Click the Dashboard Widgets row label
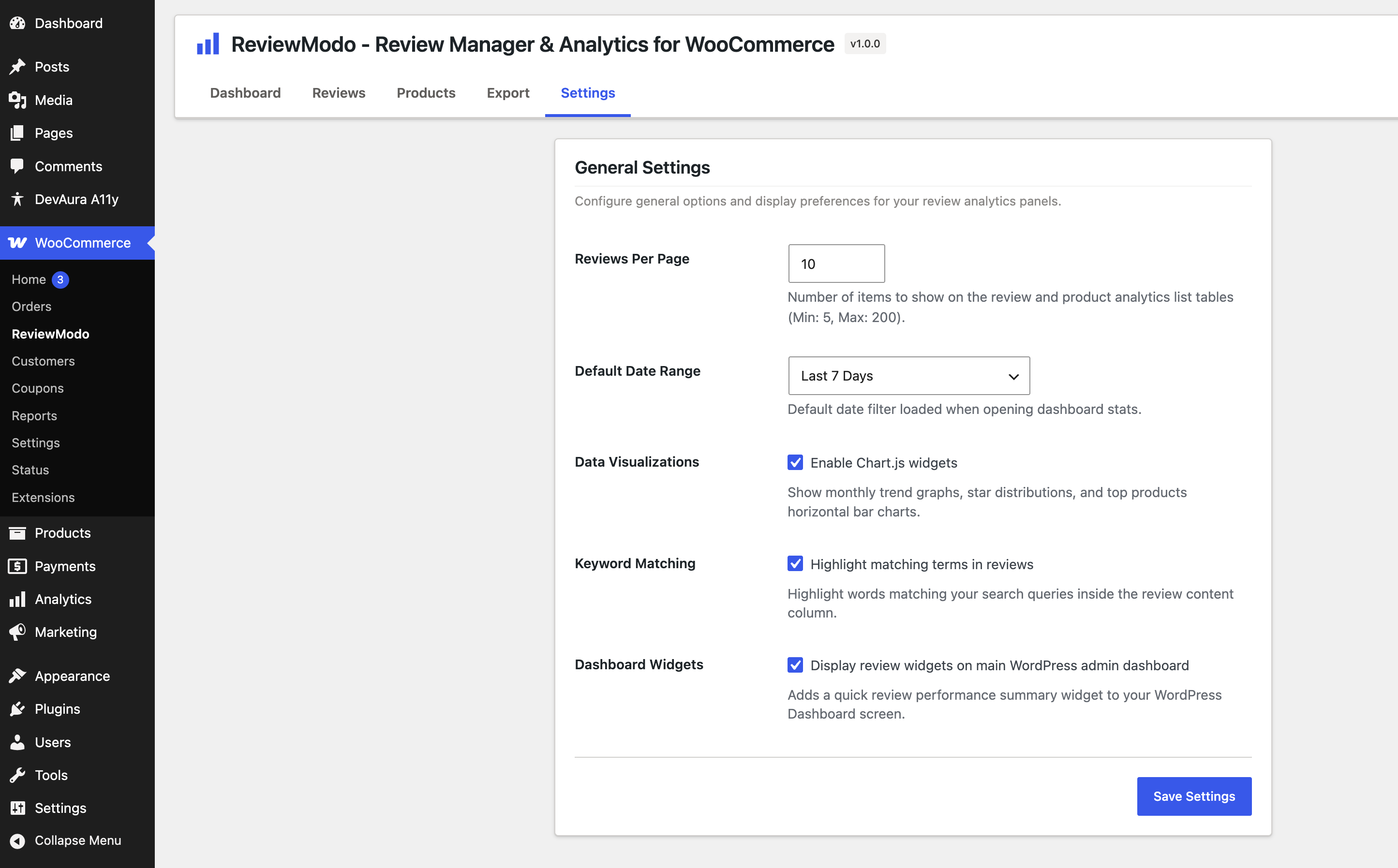Viewport: 1398px width, 868px height. click(639, 664)
